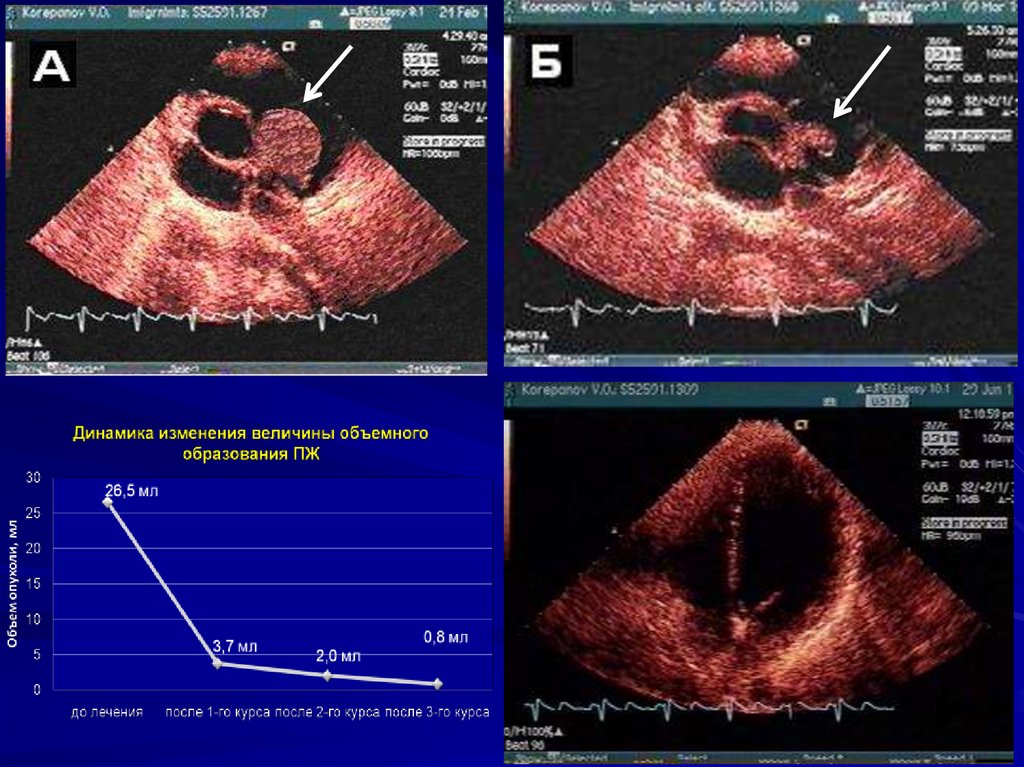Click the '0,8 мл' data label
The width and height of the screenshot is (1024, 767).
[x=446, y=636]
